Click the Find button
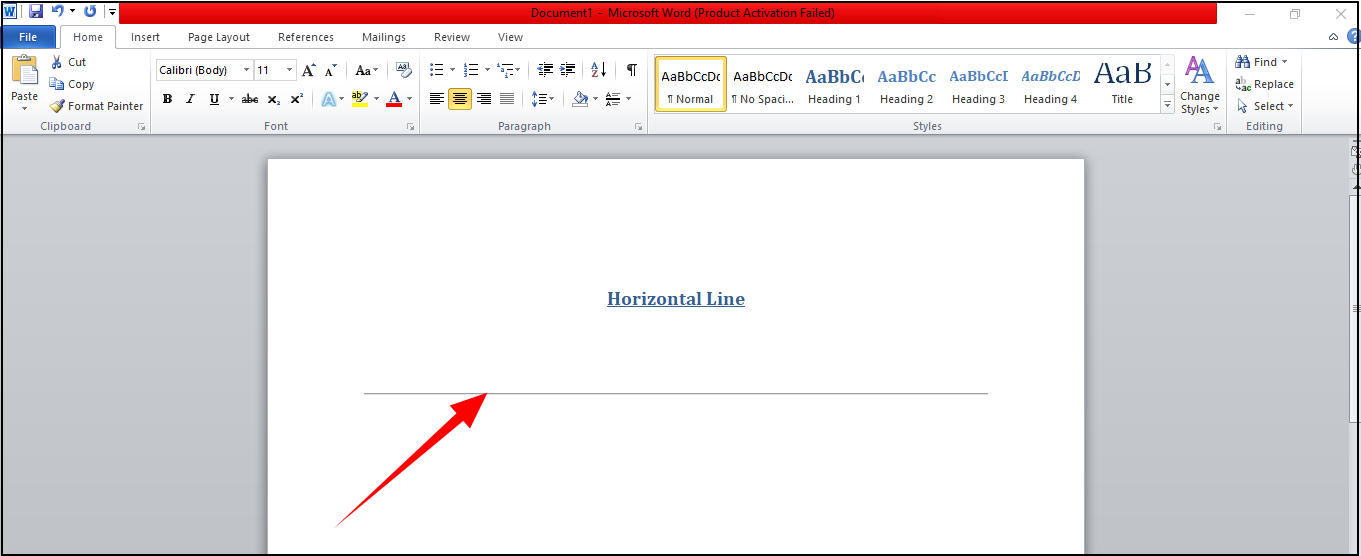The height and width of the screenshot is (556, 1361). (1263, 62)
